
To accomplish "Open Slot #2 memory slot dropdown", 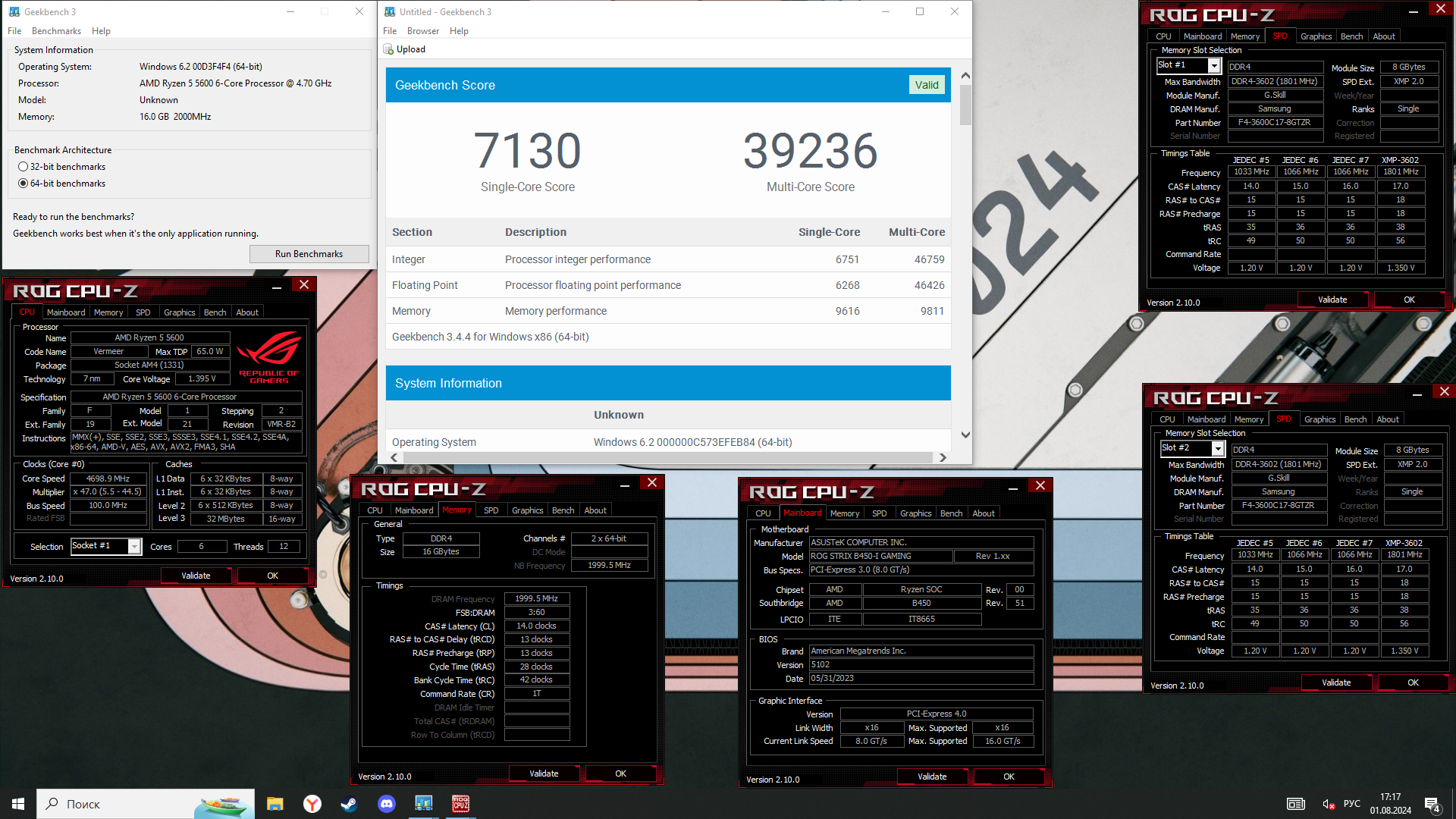I will point(1217,449).
